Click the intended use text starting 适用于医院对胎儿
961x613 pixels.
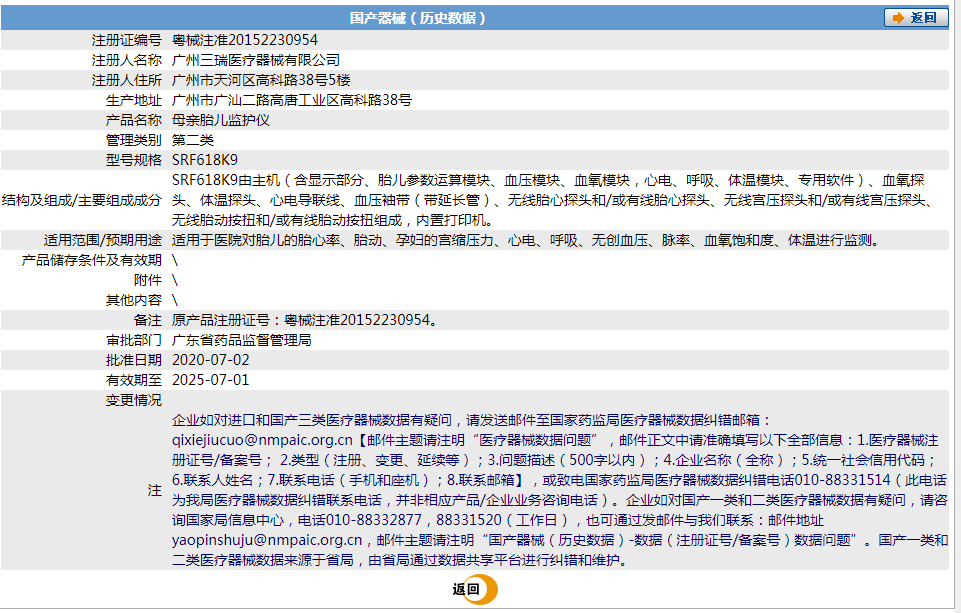point(528,240)
